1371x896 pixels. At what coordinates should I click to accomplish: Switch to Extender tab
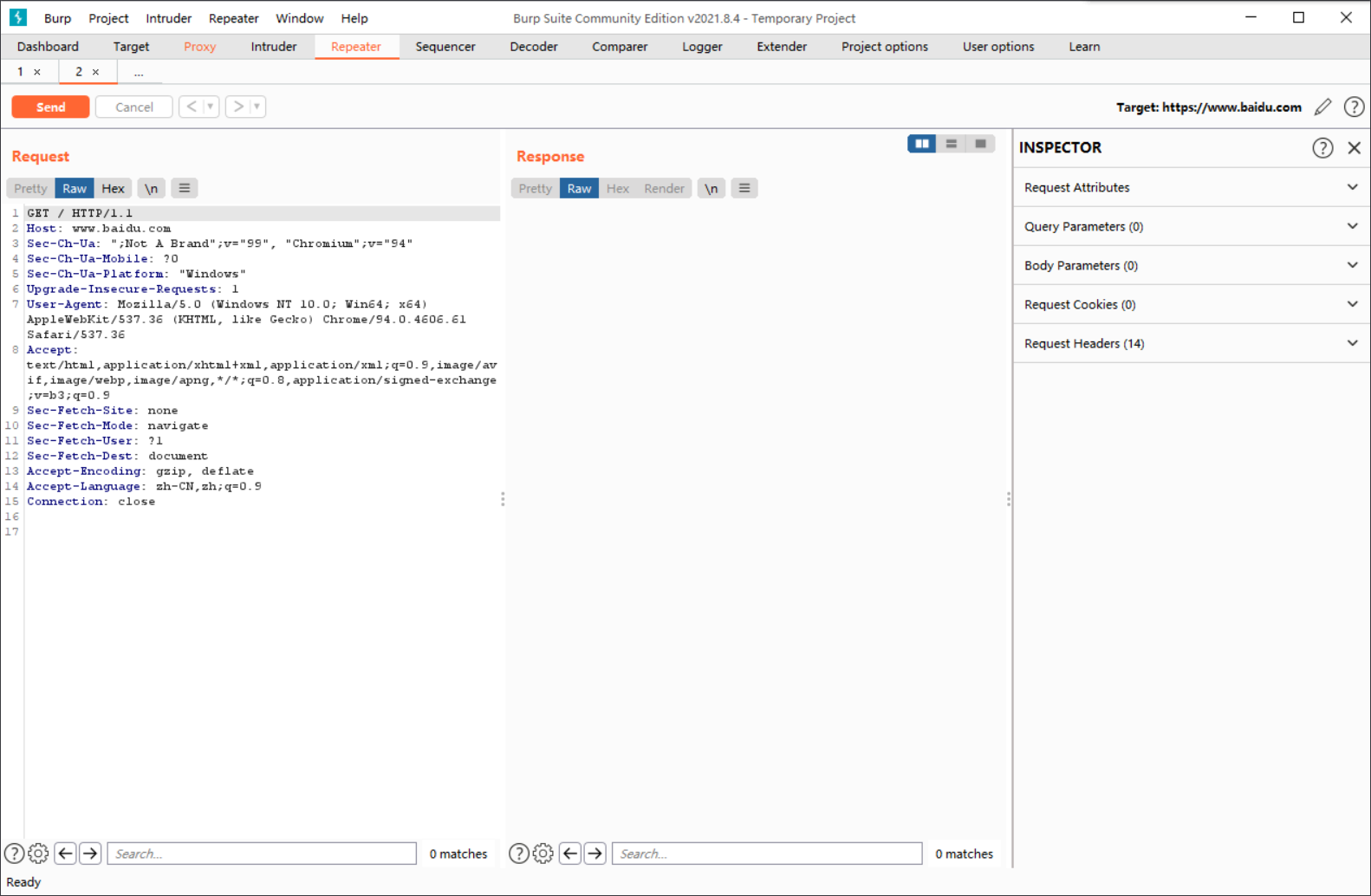click(x=782, y=47)
